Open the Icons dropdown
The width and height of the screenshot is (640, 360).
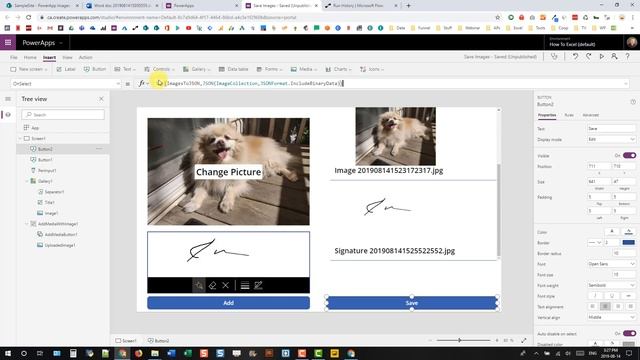371,69
